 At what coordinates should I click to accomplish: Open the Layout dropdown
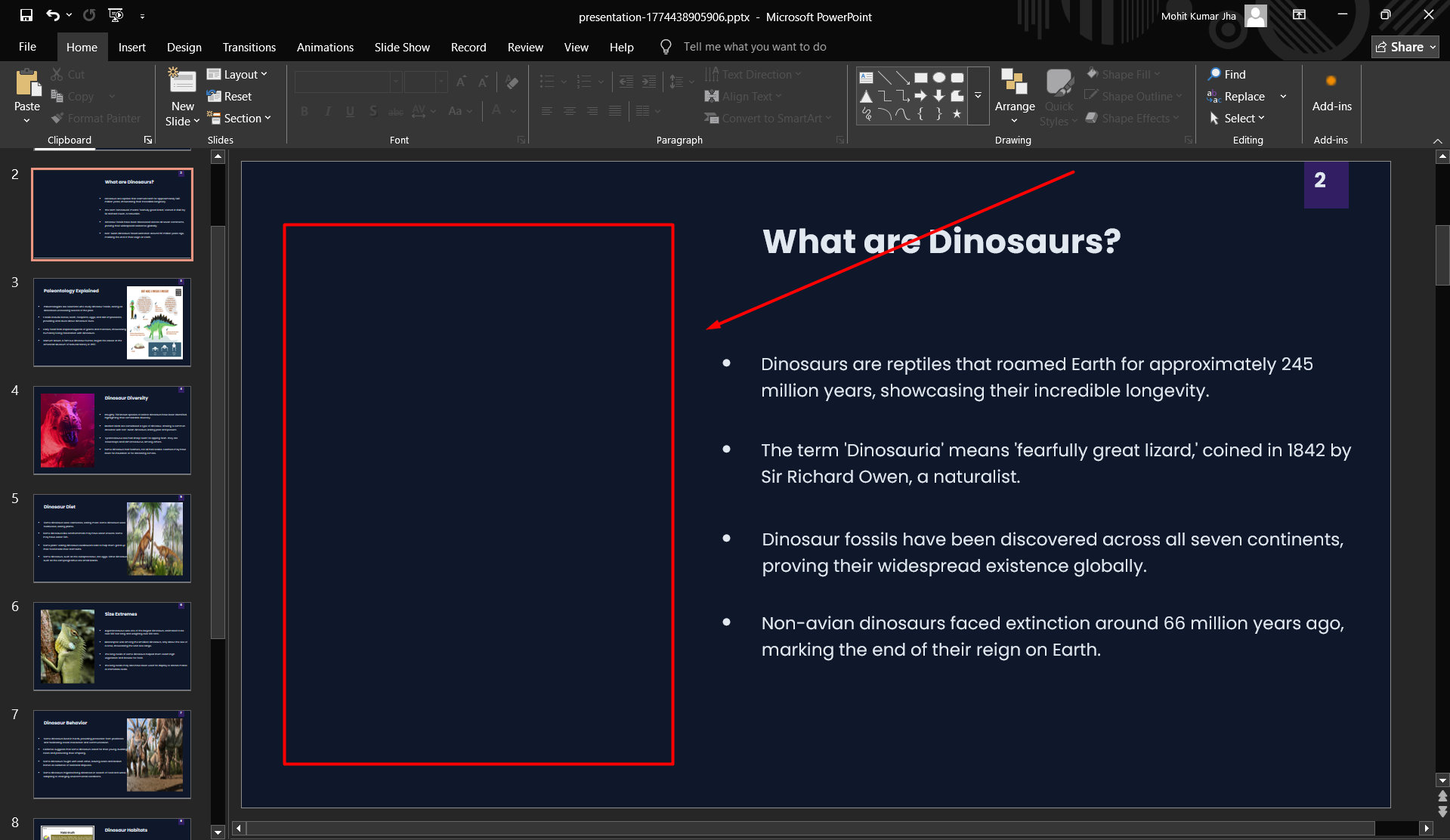[x=237, y=74]
